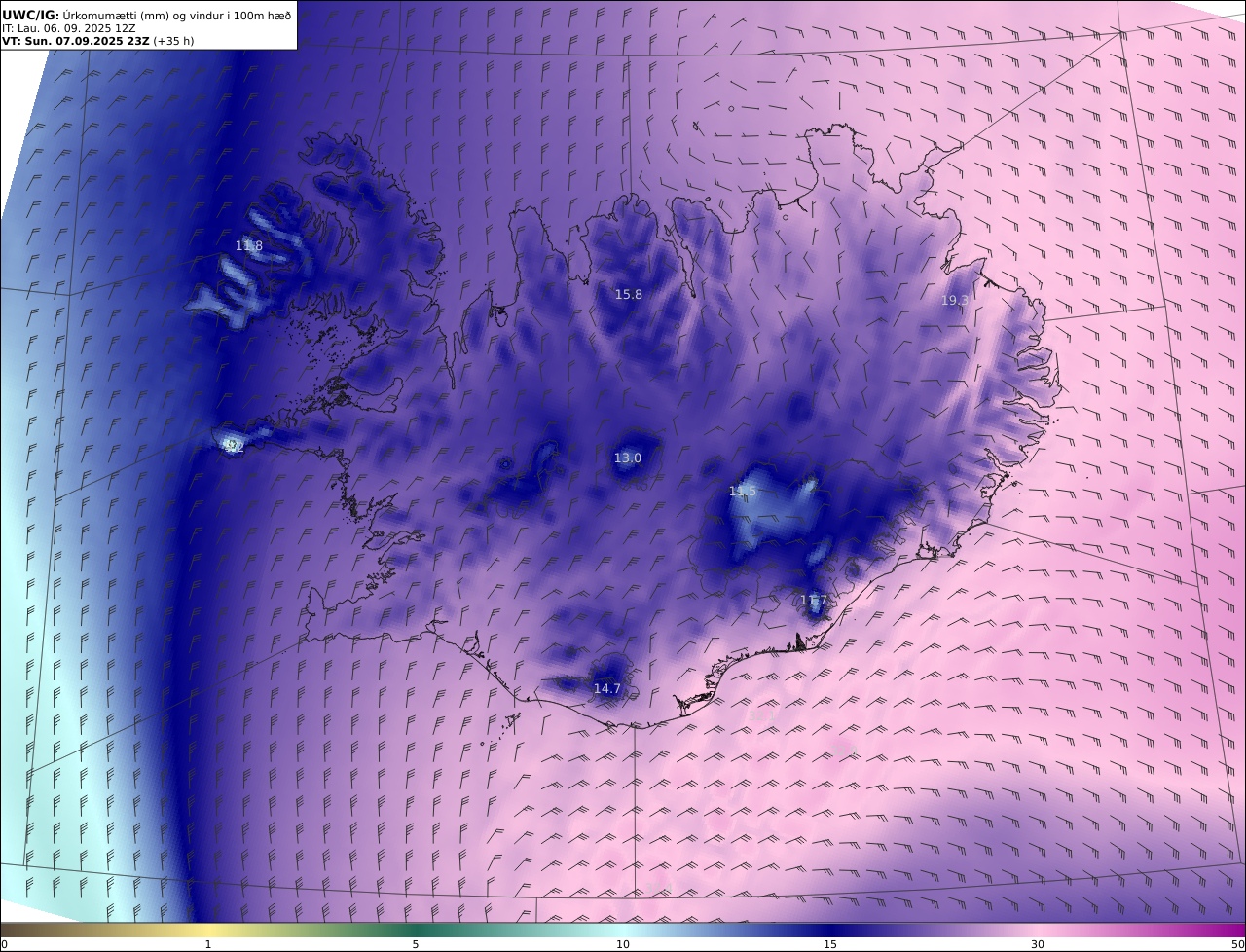
Task: Click the 15 mark on color scale
Action: click(830, 944)
